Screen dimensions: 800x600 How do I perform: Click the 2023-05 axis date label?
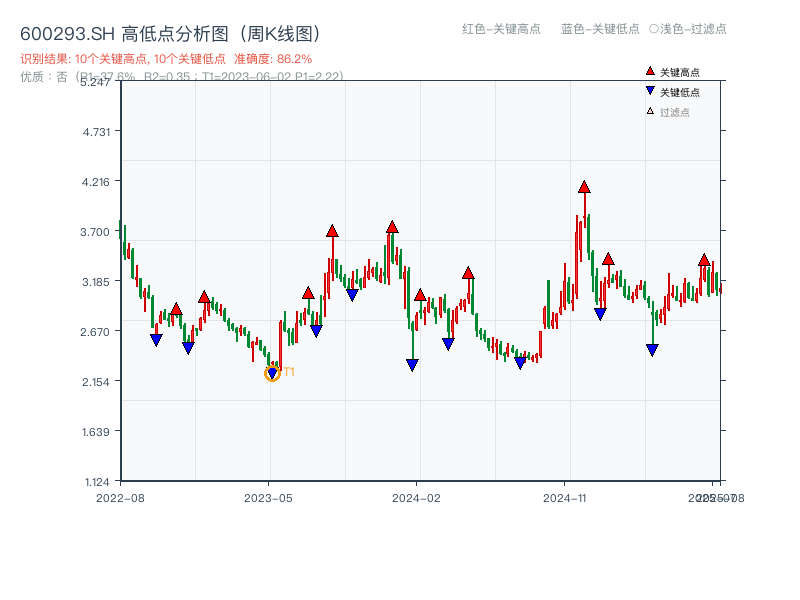coord(266,495)
